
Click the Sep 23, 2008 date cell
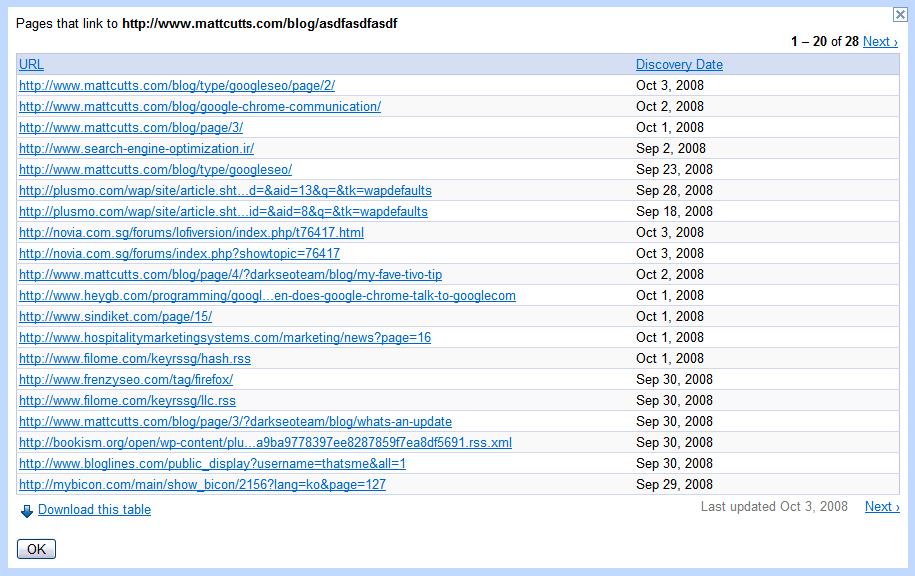click(x=675, y=170)
